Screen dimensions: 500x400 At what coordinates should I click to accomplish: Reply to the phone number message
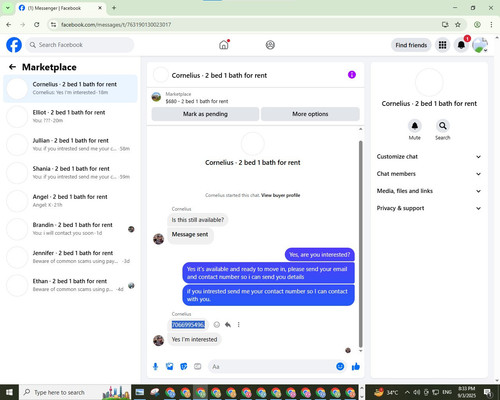(228, 324)
